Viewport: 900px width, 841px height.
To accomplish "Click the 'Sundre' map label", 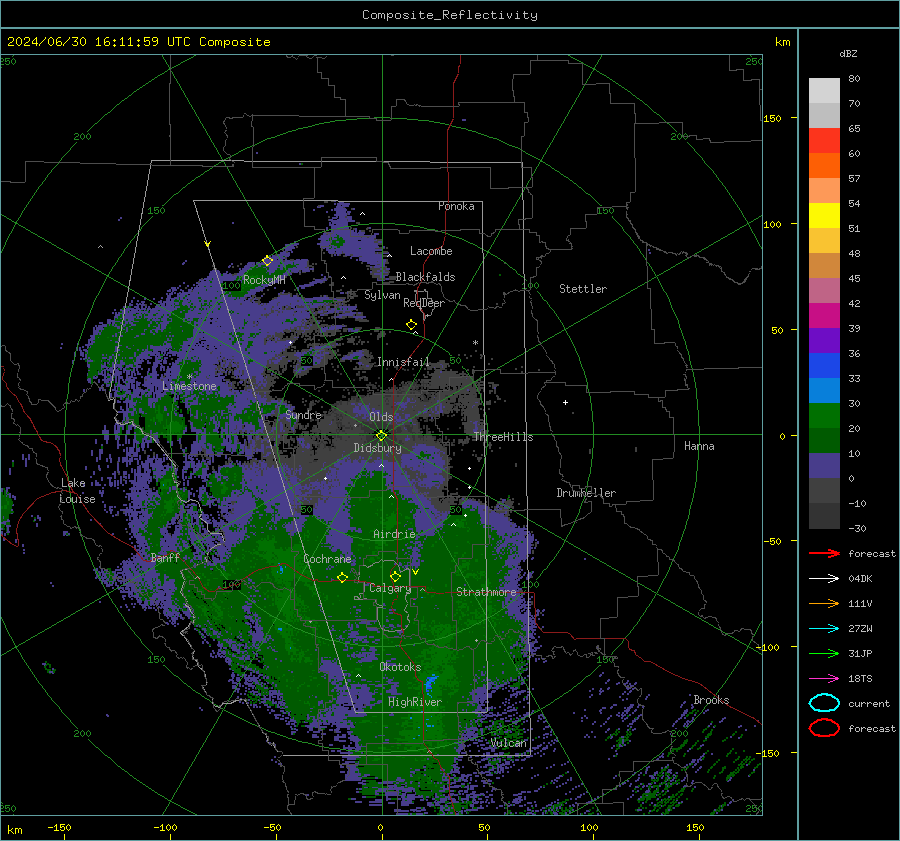I will click(x=303, y=414).
